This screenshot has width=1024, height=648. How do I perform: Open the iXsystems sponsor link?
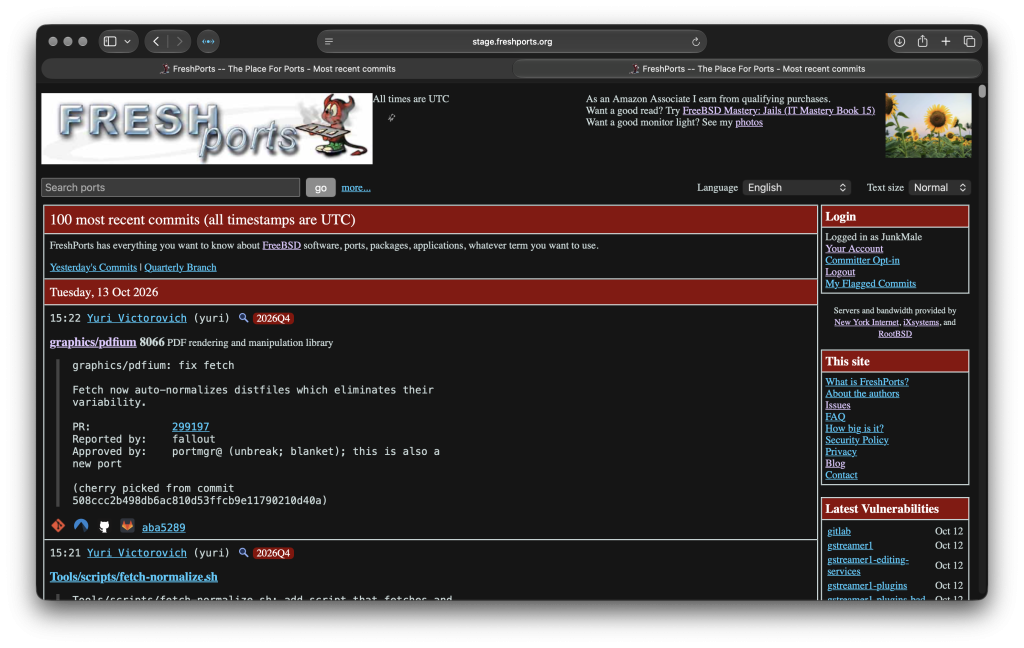pyautogui.click(x=921, y=322)
